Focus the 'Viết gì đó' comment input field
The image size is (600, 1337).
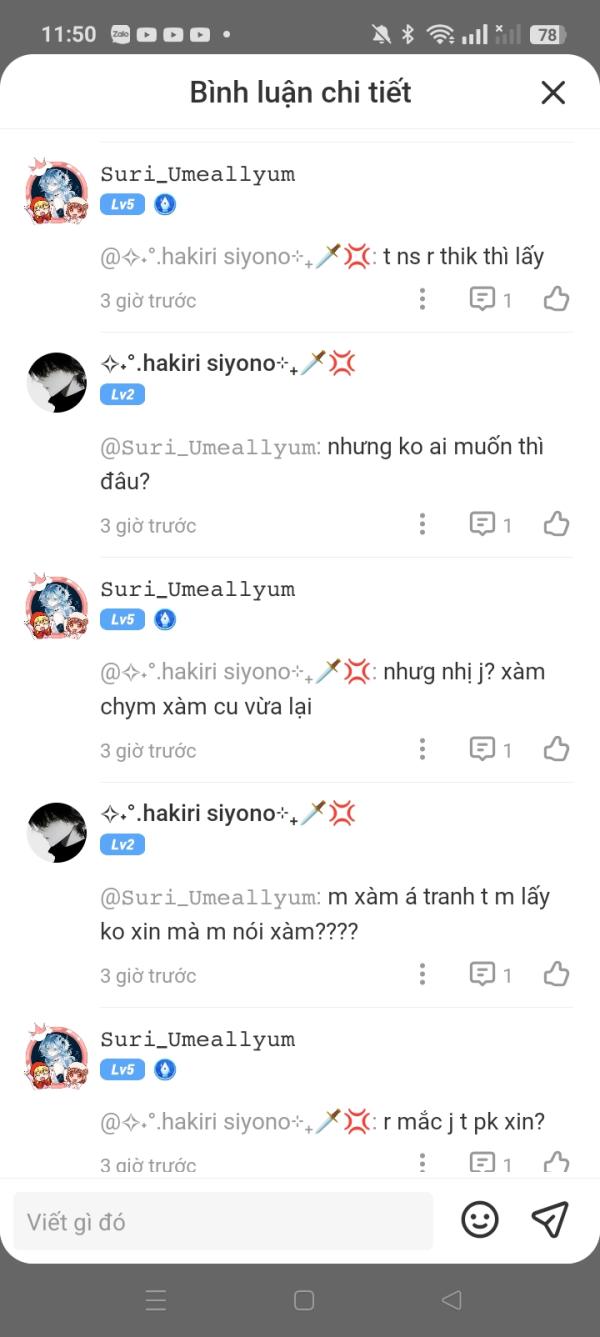click(223, 1221)
